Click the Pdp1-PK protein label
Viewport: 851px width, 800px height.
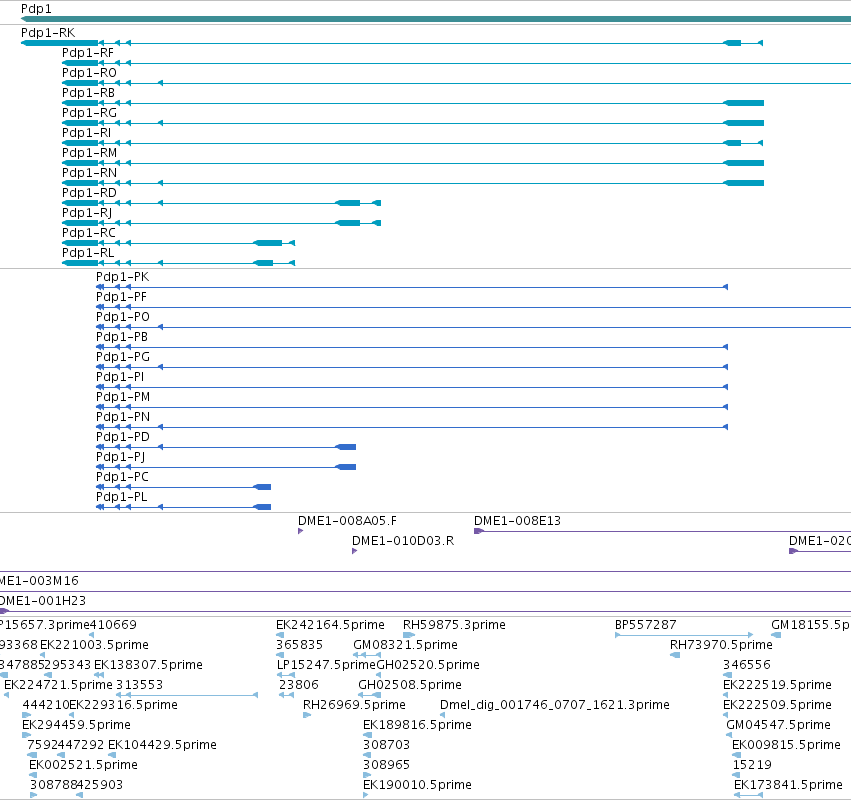(x=123, y=277)
